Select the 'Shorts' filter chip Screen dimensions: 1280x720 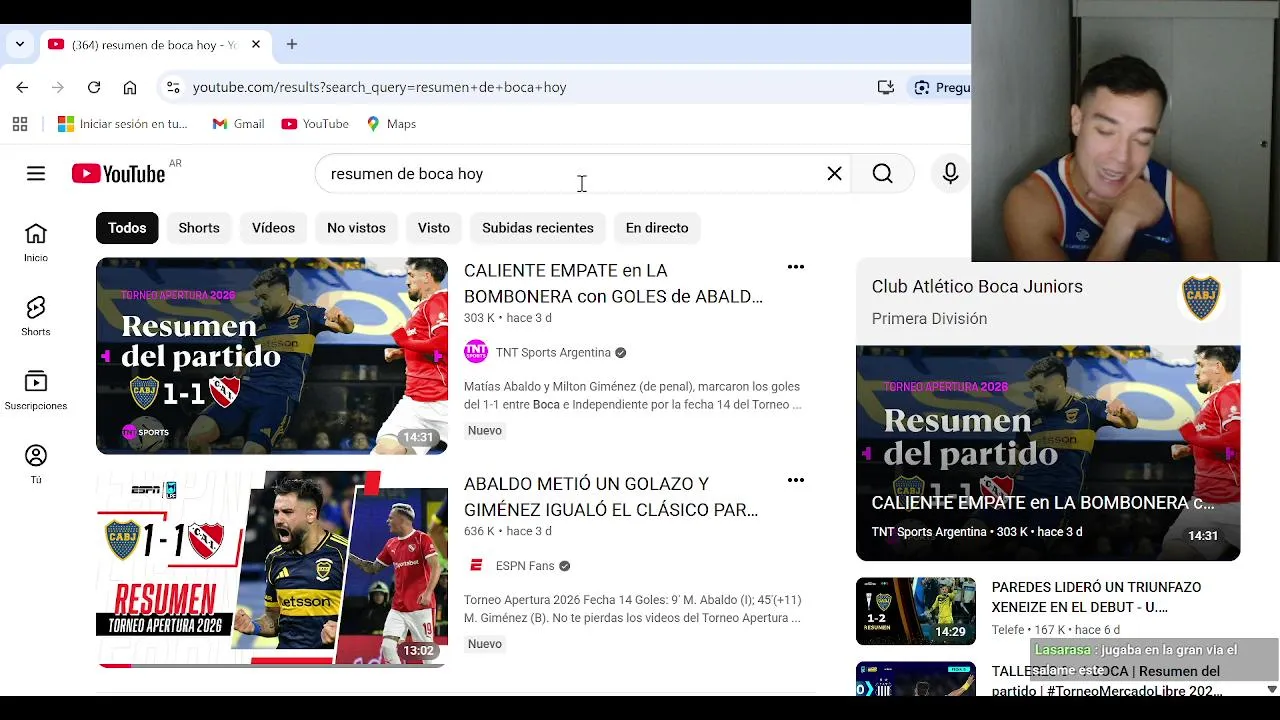coord(199,228)
